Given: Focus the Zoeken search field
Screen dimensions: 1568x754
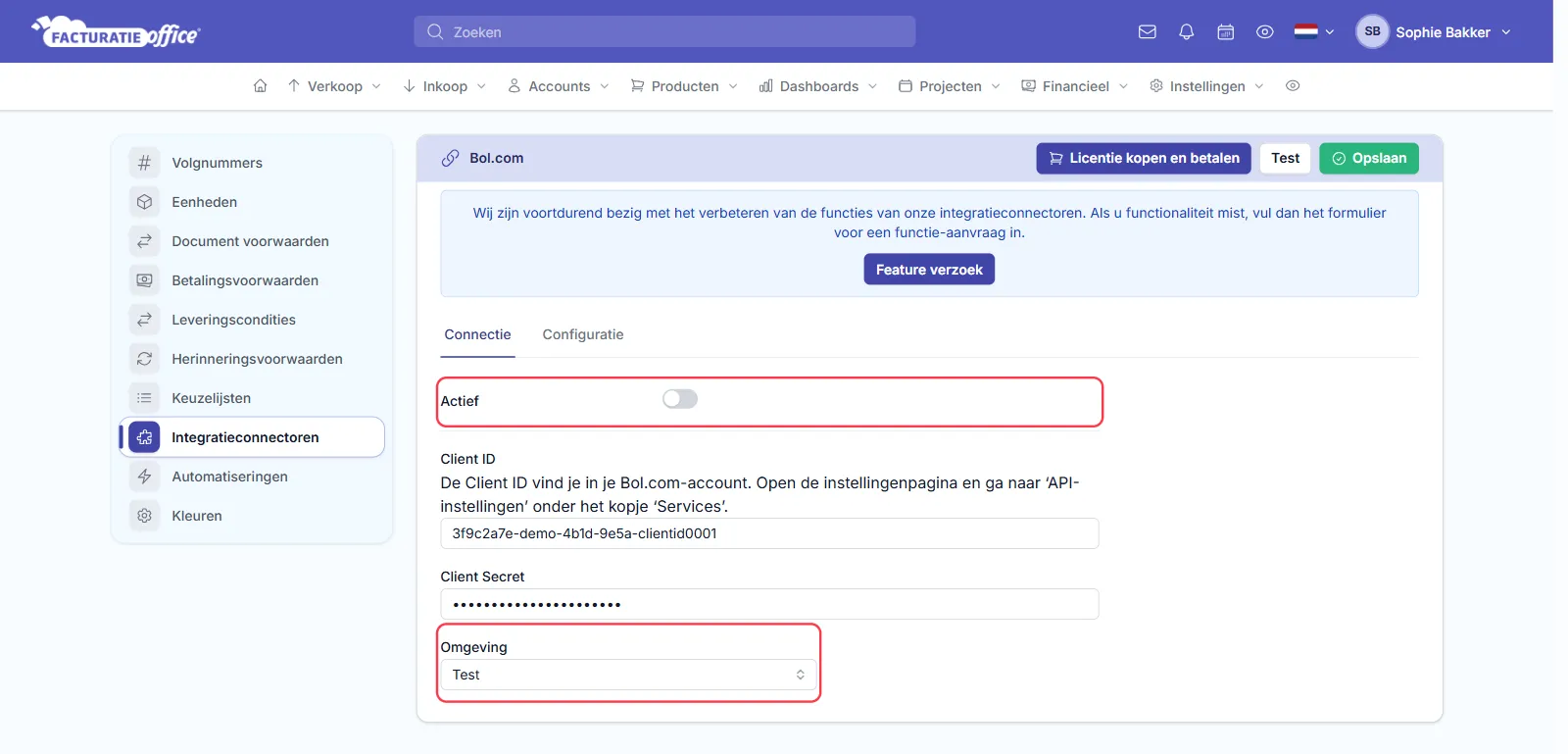Looking at the screenshot, I should point(664,31).
